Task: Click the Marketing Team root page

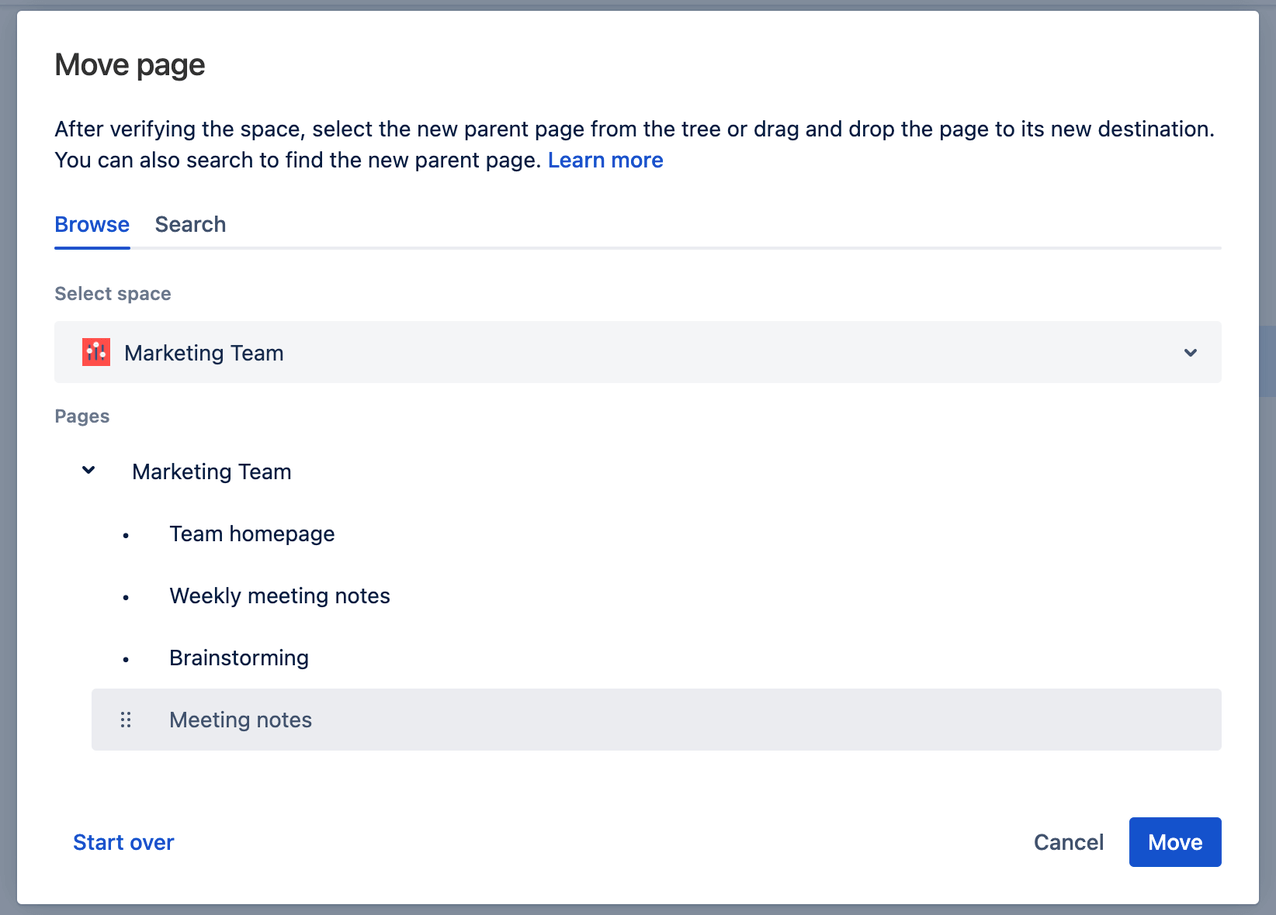Action: tap(211, 471)
